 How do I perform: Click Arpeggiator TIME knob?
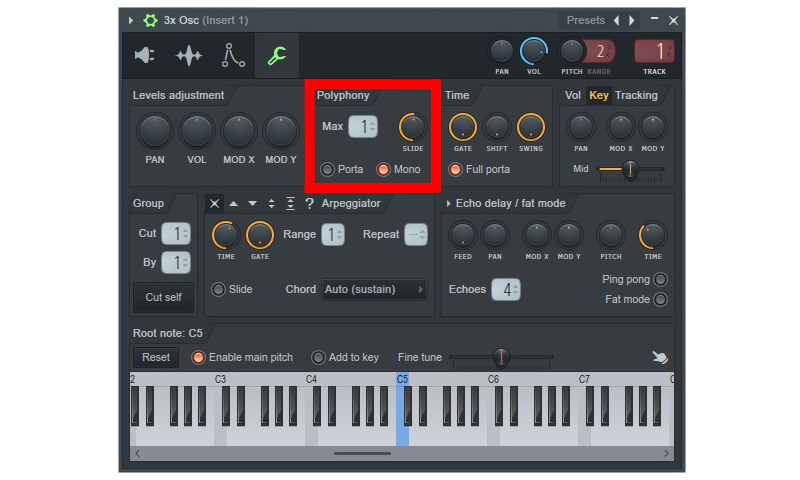[x=226, y=235]
